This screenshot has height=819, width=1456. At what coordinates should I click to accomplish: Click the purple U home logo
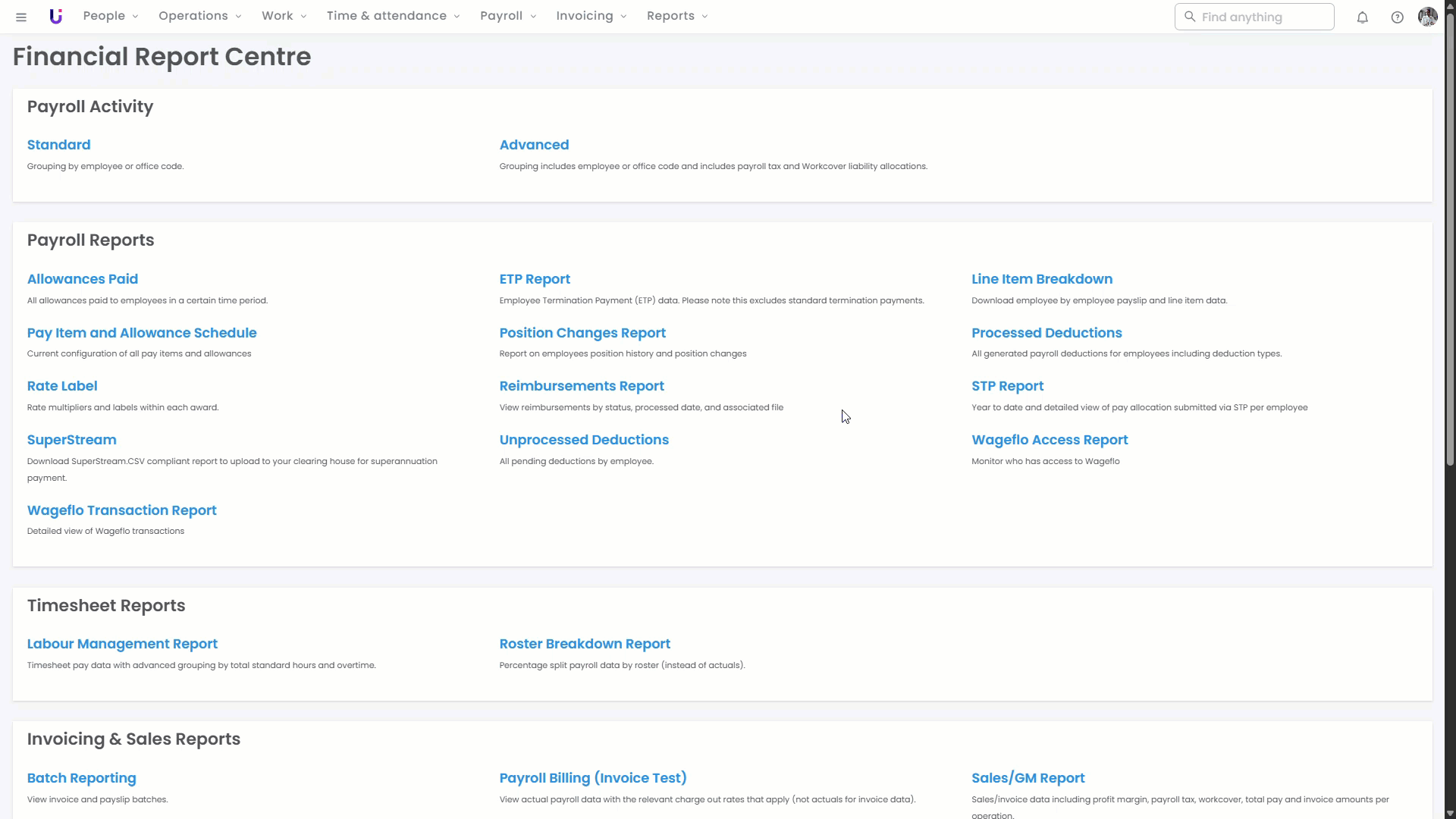coord(55,17)
